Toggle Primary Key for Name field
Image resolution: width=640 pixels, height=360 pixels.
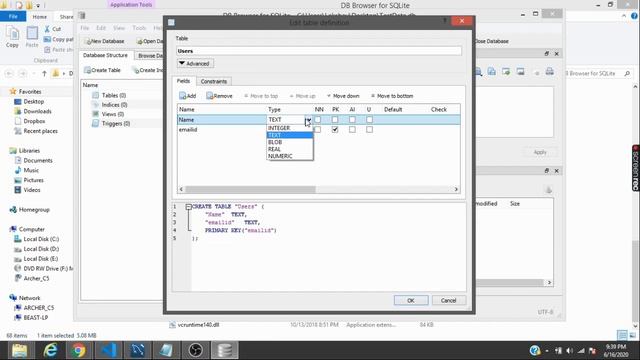(x=335, y=120)
